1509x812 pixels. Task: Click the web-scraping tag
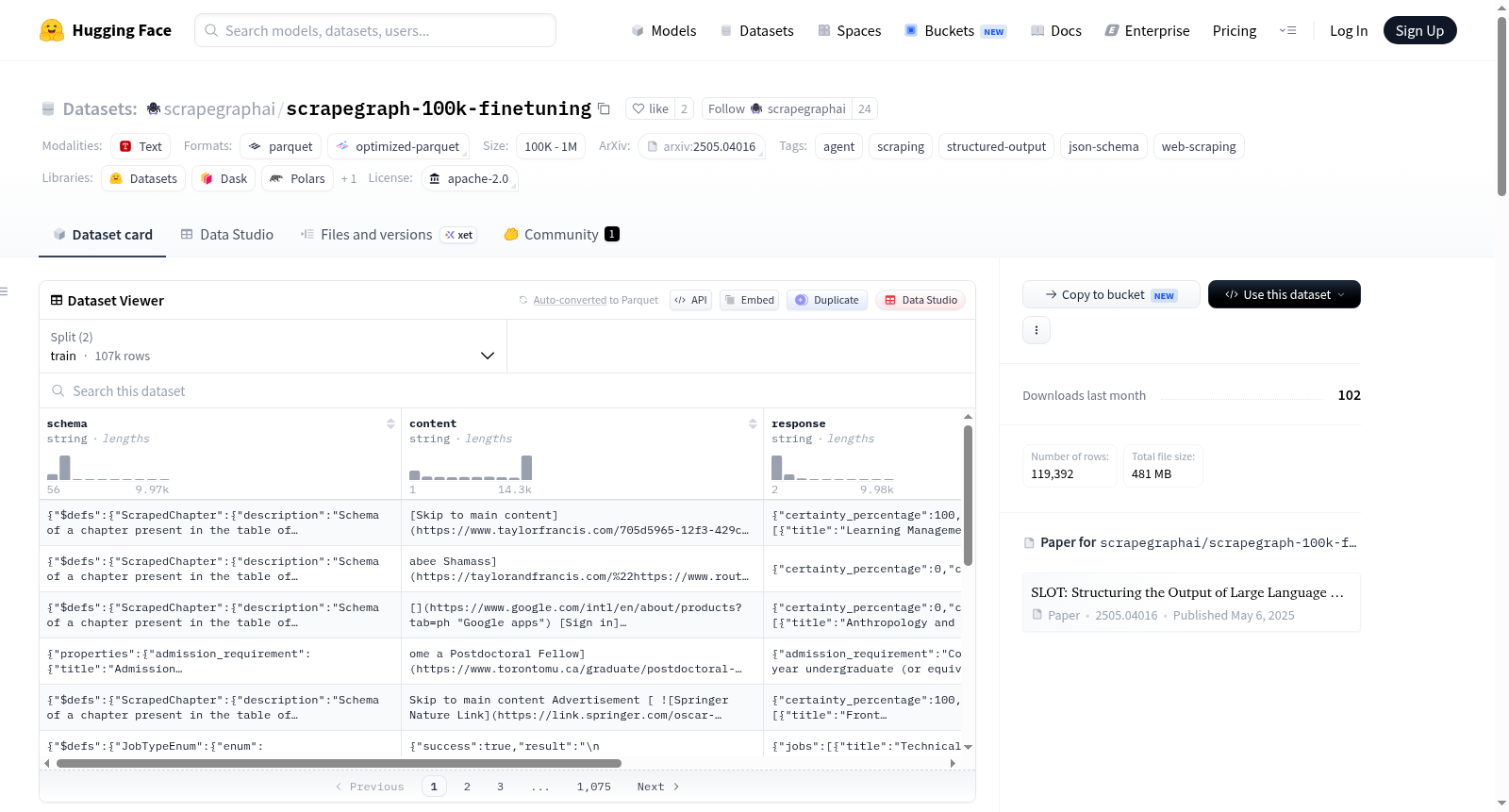tap(1199, 146)
